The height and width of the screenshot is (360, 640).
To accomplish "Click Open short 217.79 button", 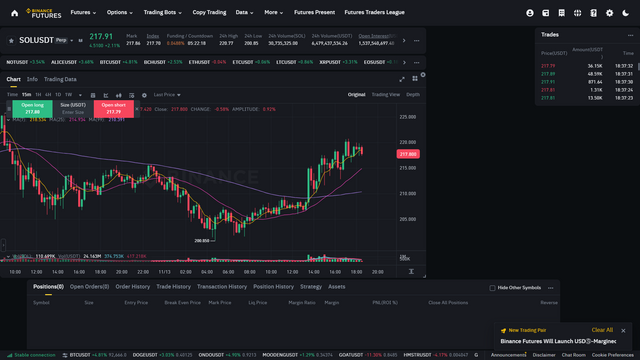I will 113,109.
